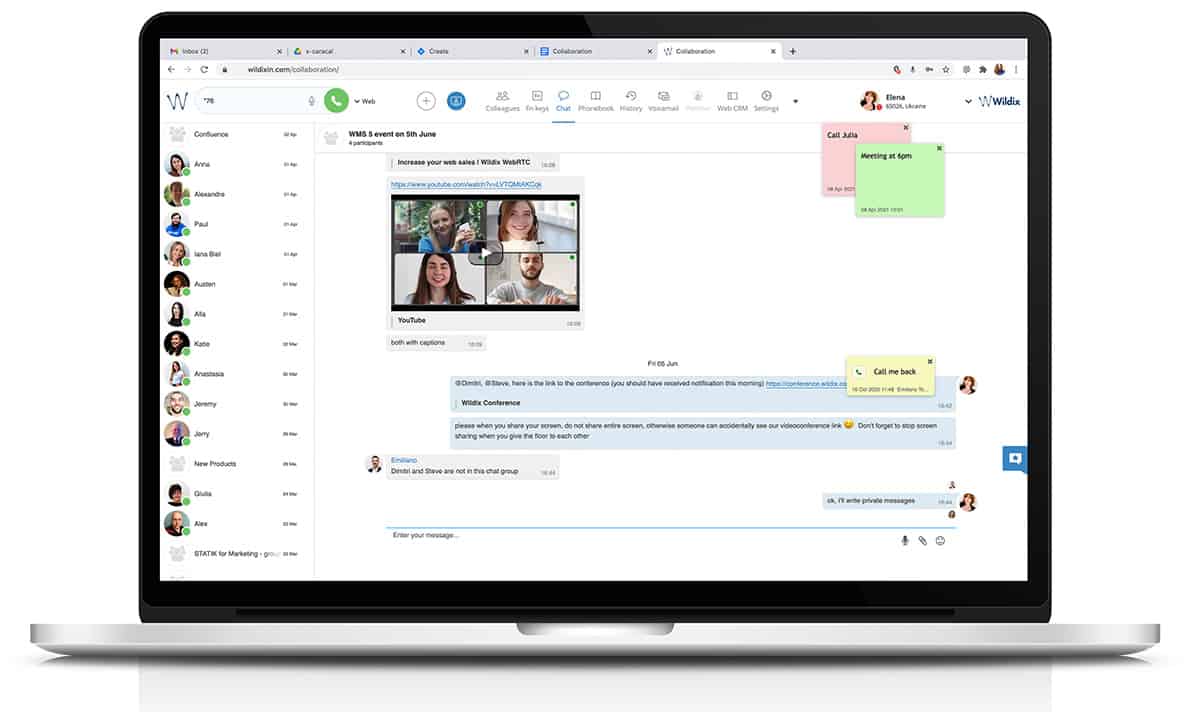Viewport: 1200px width, 712px height.
Task: Open call History in the top toolbar
Action: click(x=631, y=100)
